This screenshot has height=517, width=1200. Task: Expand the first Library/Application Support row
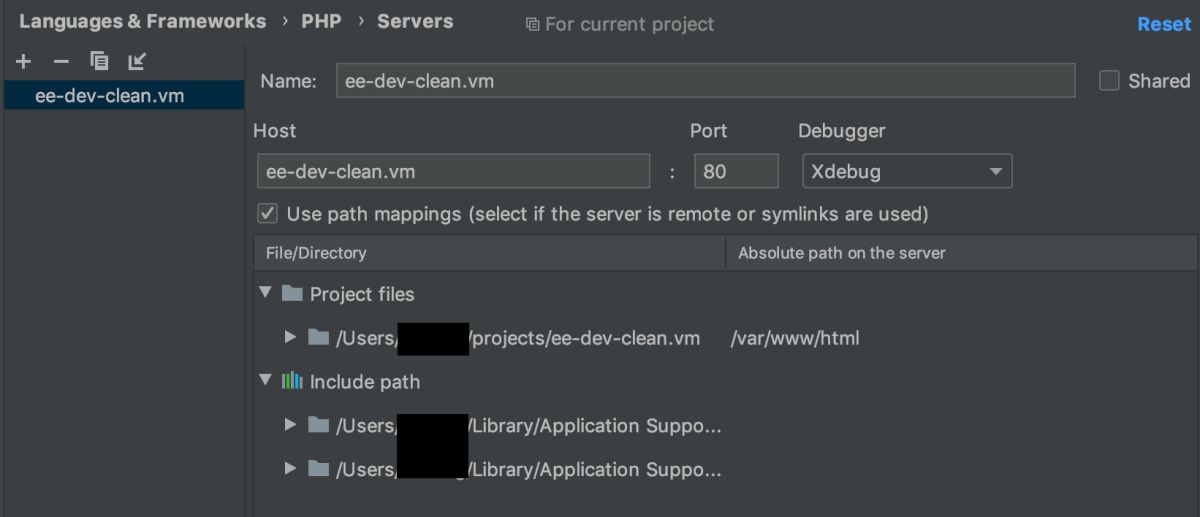click(x=291, y=425)
